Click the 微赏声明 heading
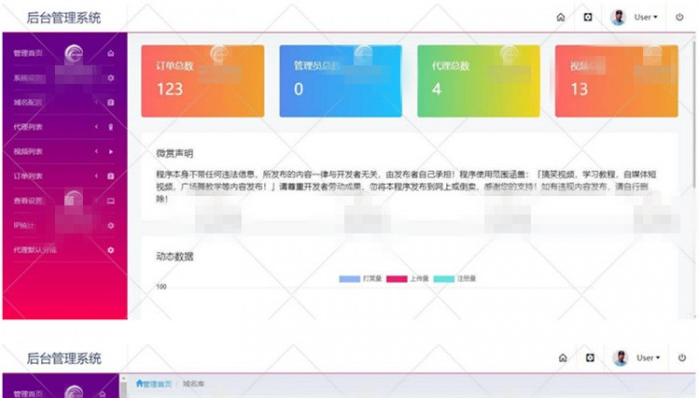Image resolution: width=699 pixels, height=398 pixels. 174,154
